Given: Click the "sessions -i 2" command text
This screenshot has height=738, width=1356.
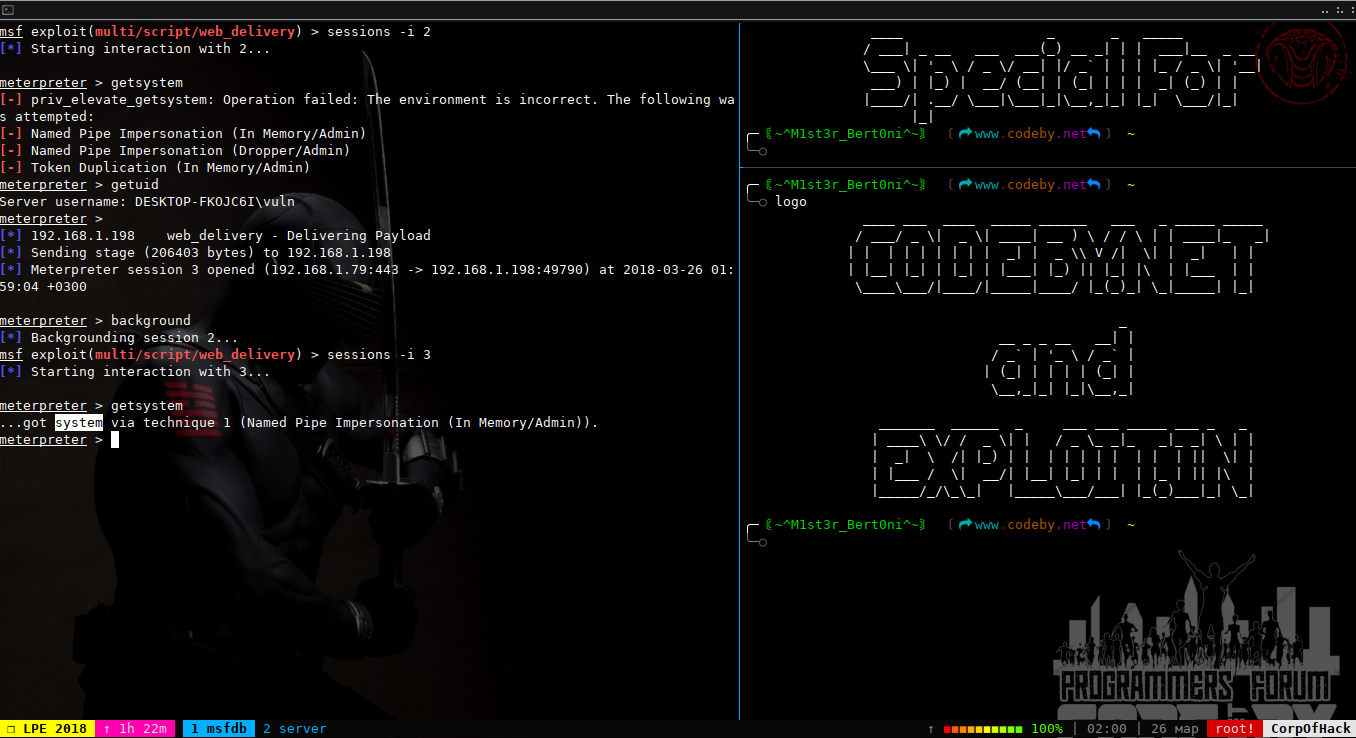Looking at the screenshot, I should click(x=379, y=31).
